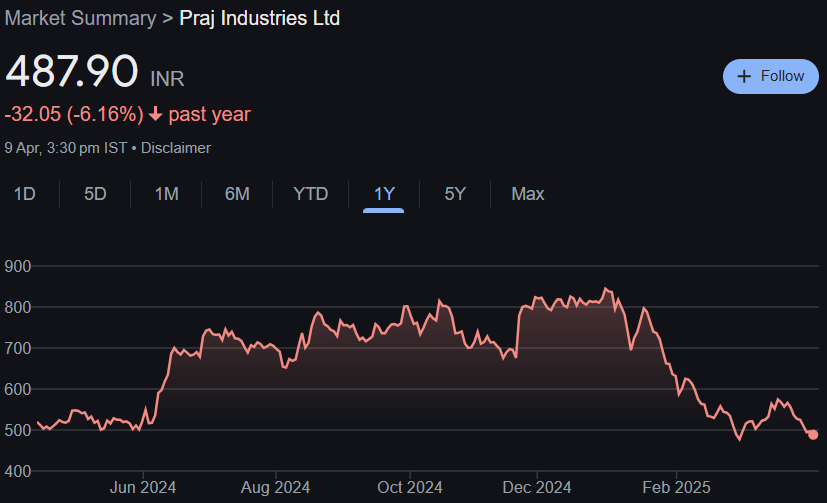Show the Max range tab
The width and height of the screenshot is (827, 503).
click(x=527, y=194)
